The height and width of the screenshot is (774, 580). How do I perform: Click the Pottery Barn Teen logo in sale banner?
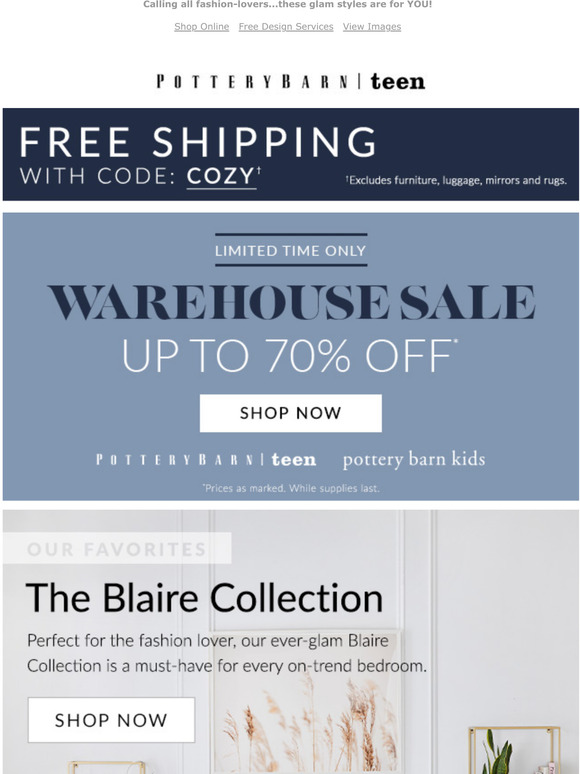pyautogui.click(x=206, y=460)
